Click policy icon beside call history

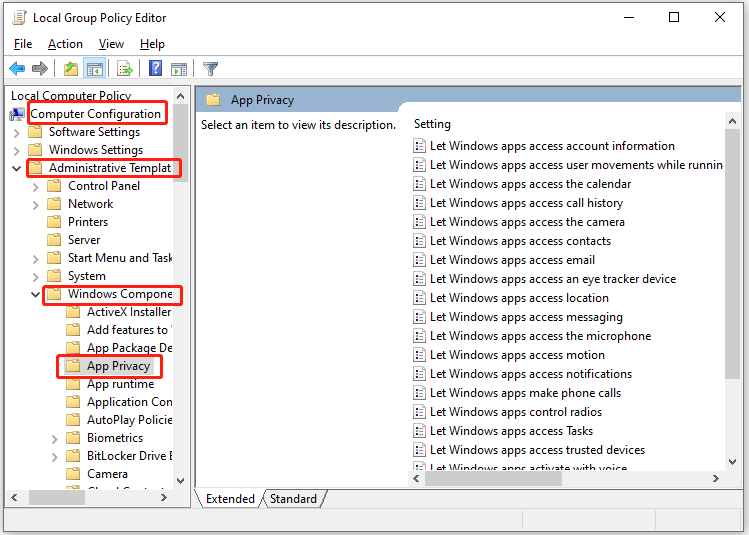(419, 203)
